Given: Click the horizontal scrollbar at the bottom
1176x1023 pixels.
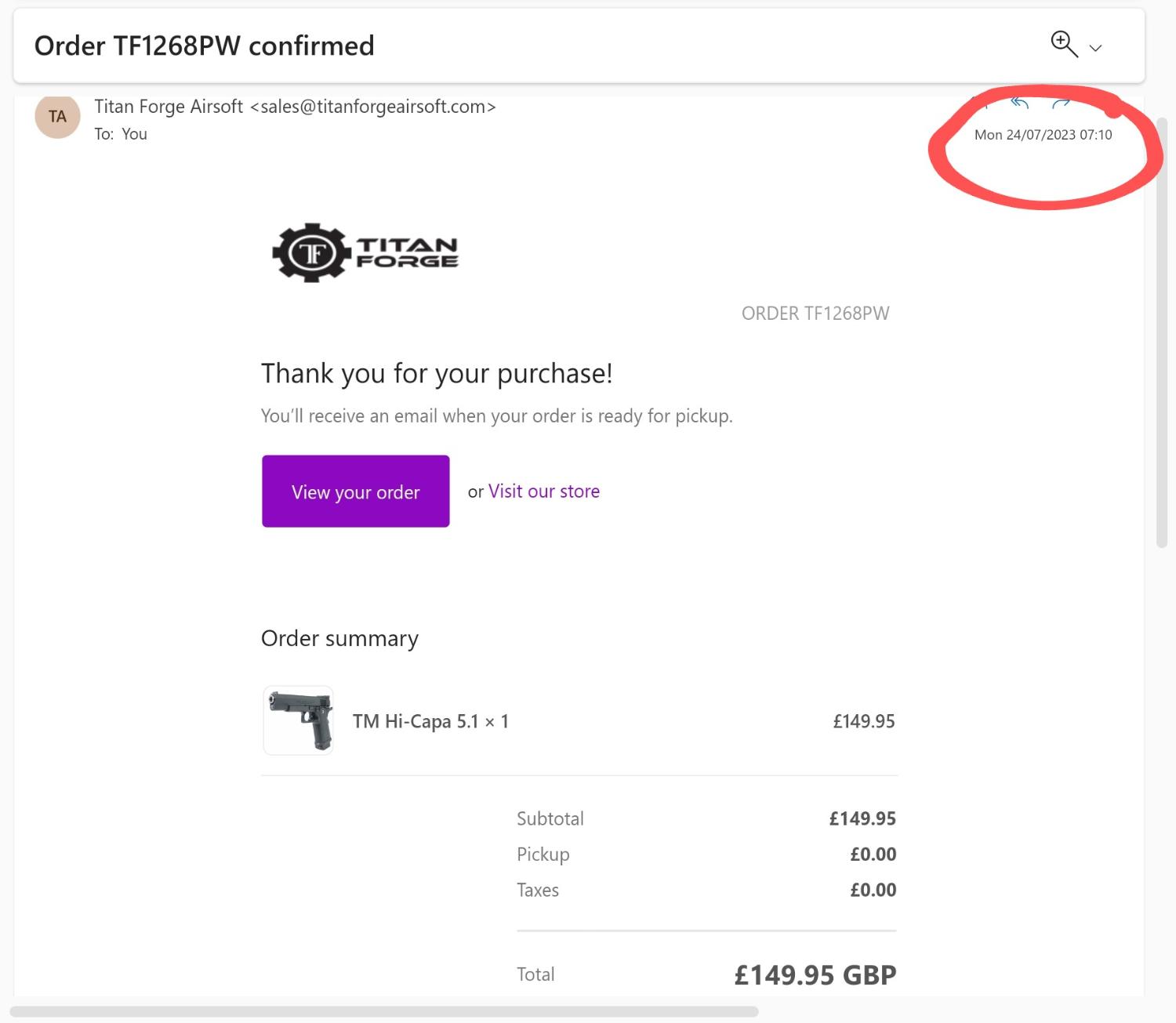Looking at the screenshot, I should pyautogui.click(x=384, y=1011).
